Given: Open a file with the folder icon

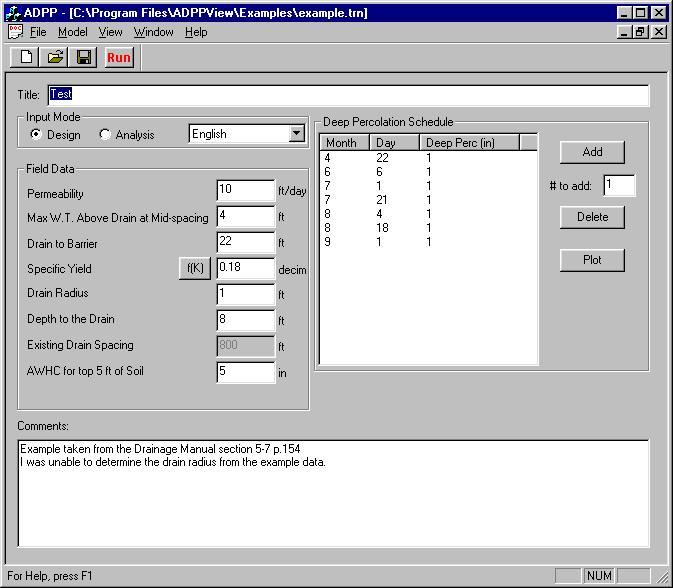Looking at the screenshot, I should [56, 57].
